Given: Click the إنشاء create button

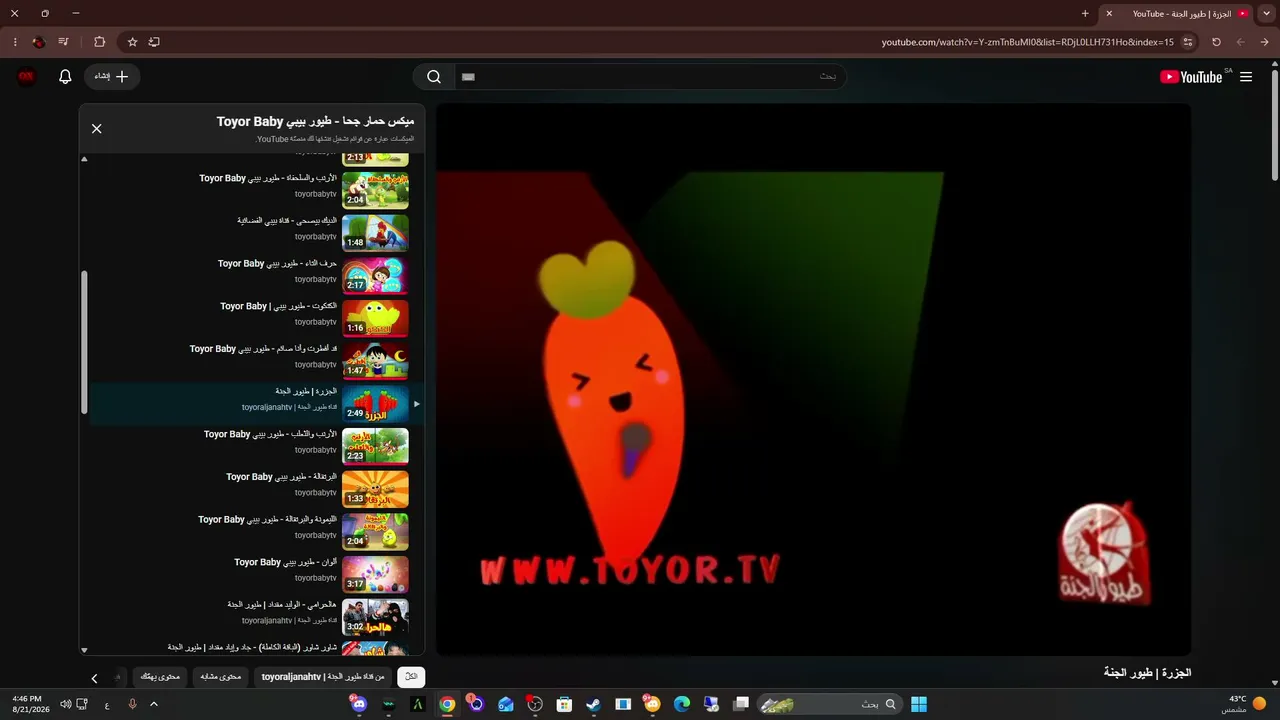Looking at the screenshot, I should pos(112,77).
